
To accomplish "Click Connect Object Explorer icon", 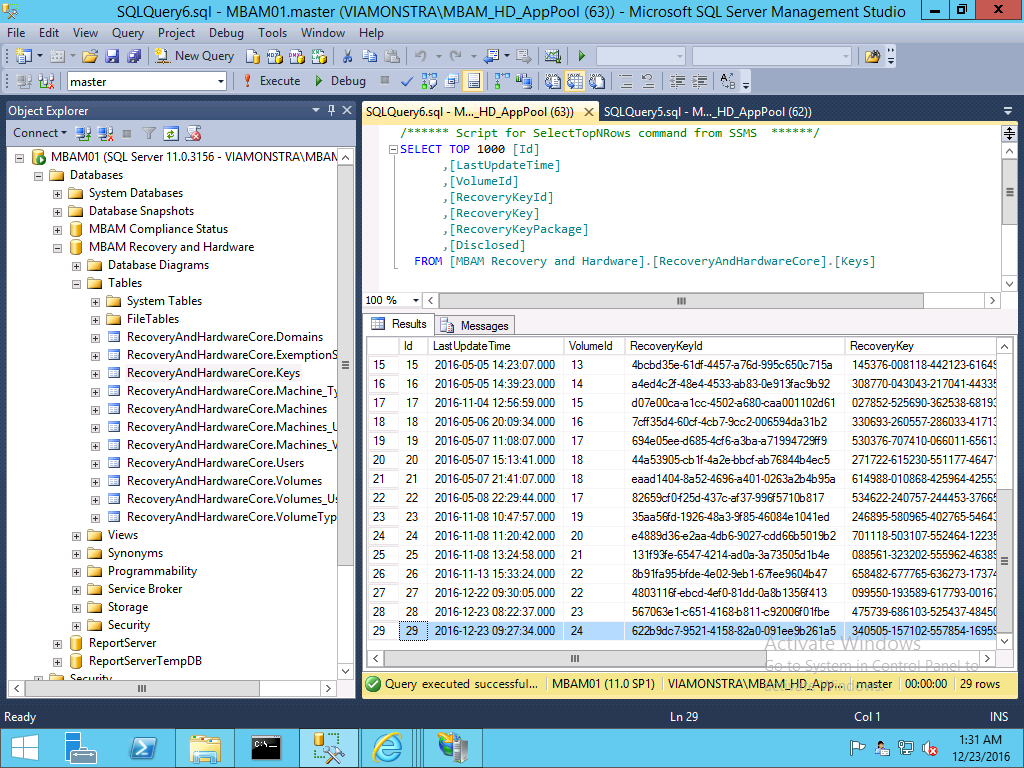I will coord(83,134).
